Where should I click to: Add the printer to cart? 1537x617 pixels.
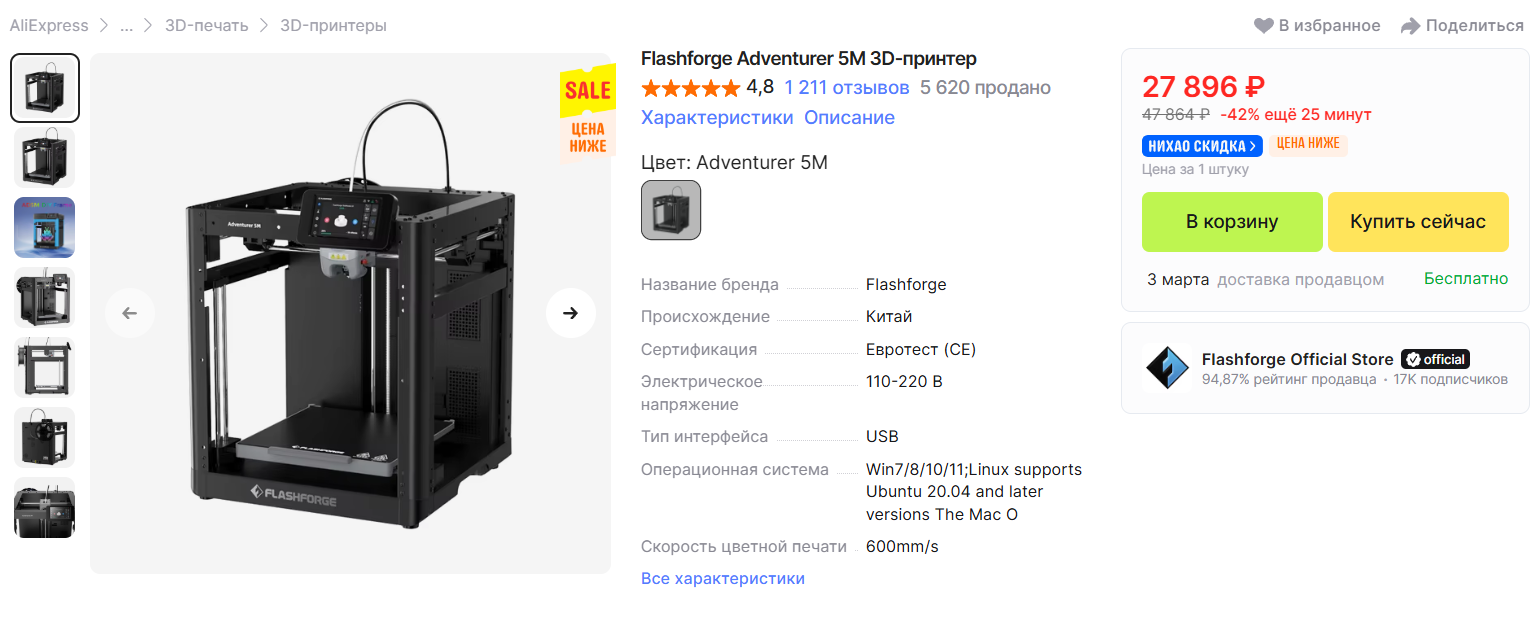[1232, 222]
